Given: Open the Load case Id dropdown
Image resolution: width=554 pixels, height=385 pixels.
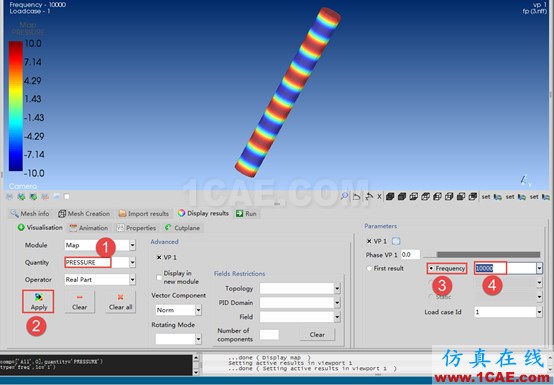Looking at the screenshot, I should pyautogui.click(x=539, y=312).
